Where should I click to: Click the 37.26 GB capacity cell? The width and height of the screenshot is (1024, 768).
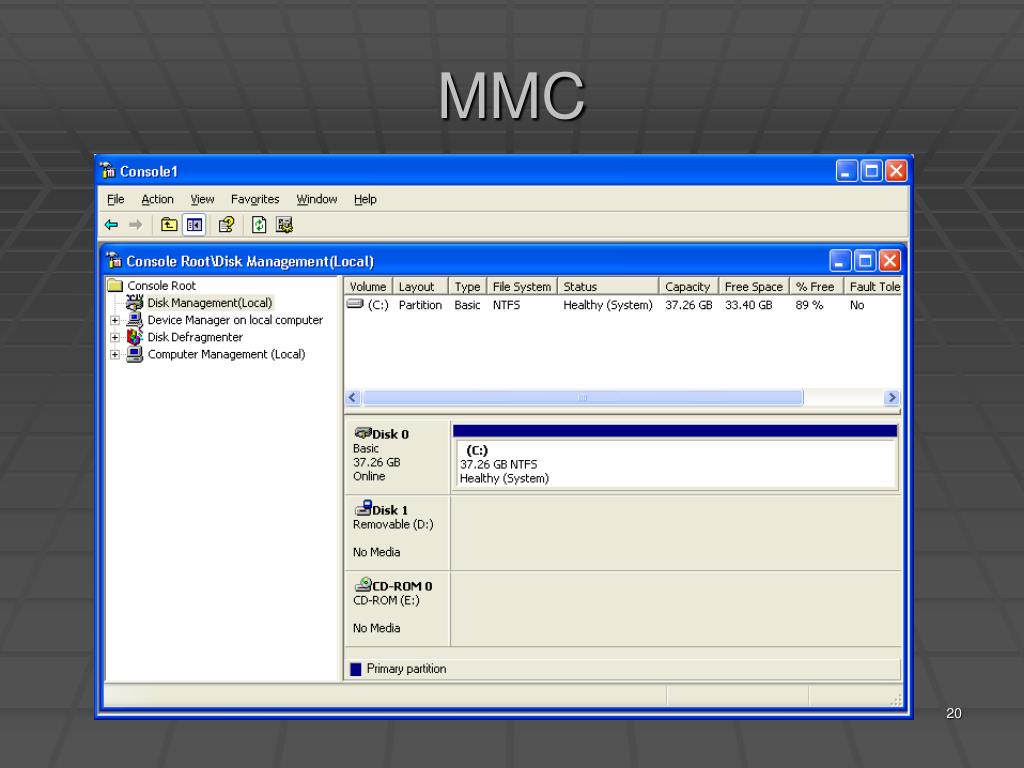[689, 305]
